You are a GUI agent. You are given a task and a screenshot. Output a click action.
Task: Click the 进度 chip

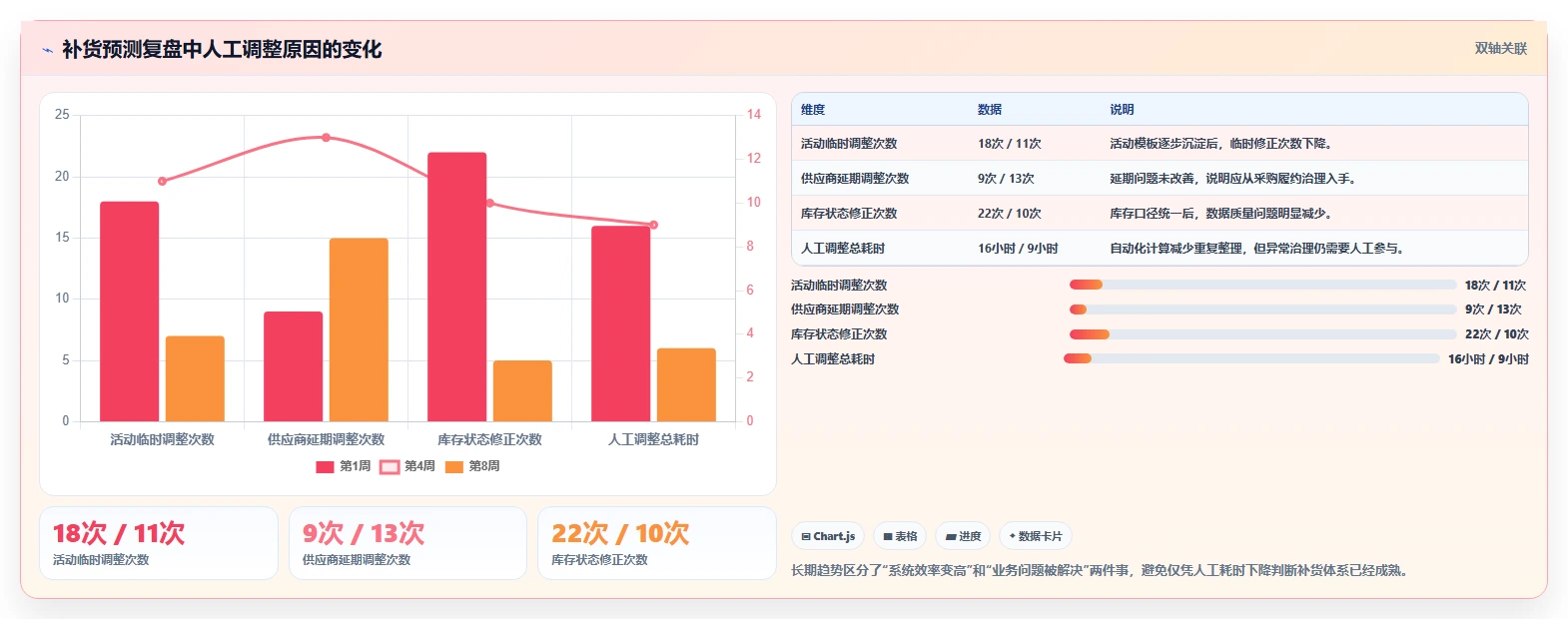click(x=963, y=536)
